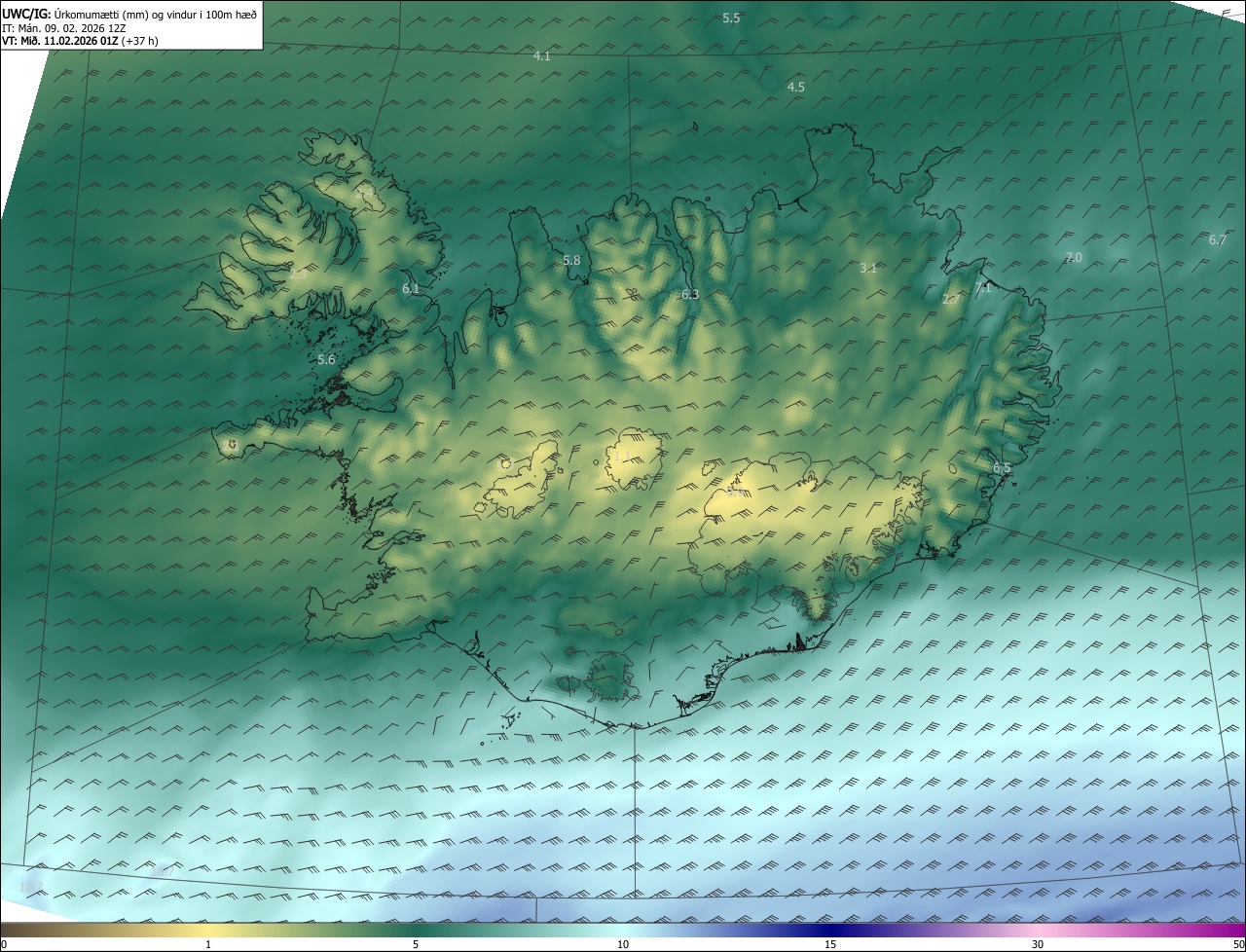Click the '15' tick on the color scale

pos(830,944)
